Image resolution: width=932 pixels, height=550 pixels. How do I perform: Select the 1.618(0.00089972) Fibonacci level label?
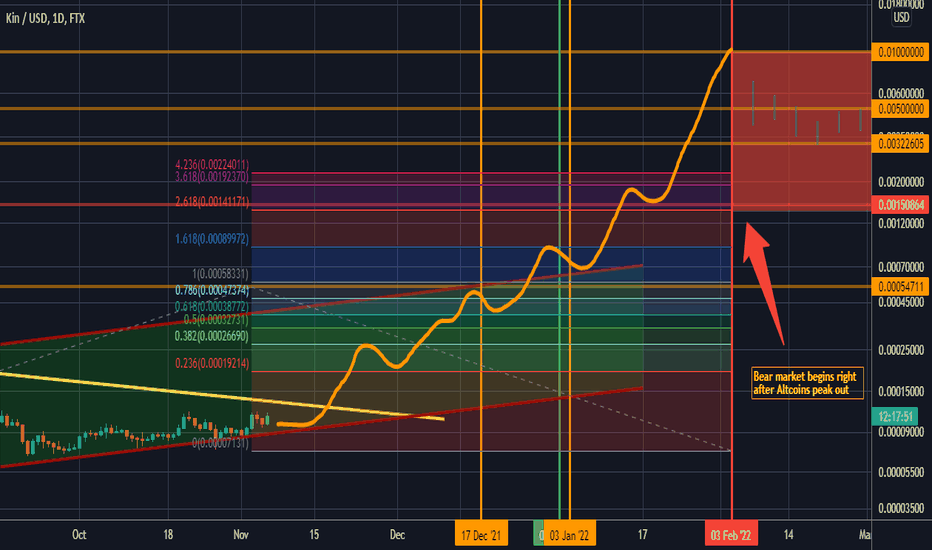click(212, 239)
